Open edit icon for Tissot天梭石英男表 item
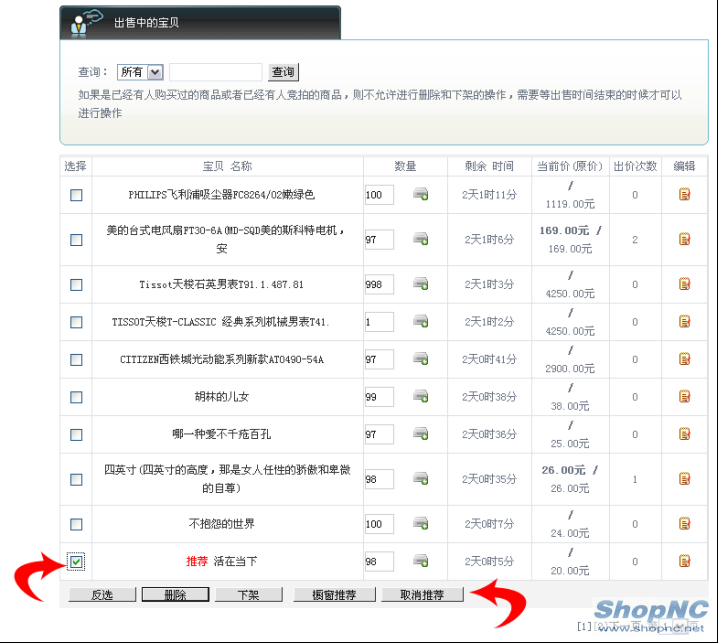Screen dimensions: 718x643 coord(684,284)
